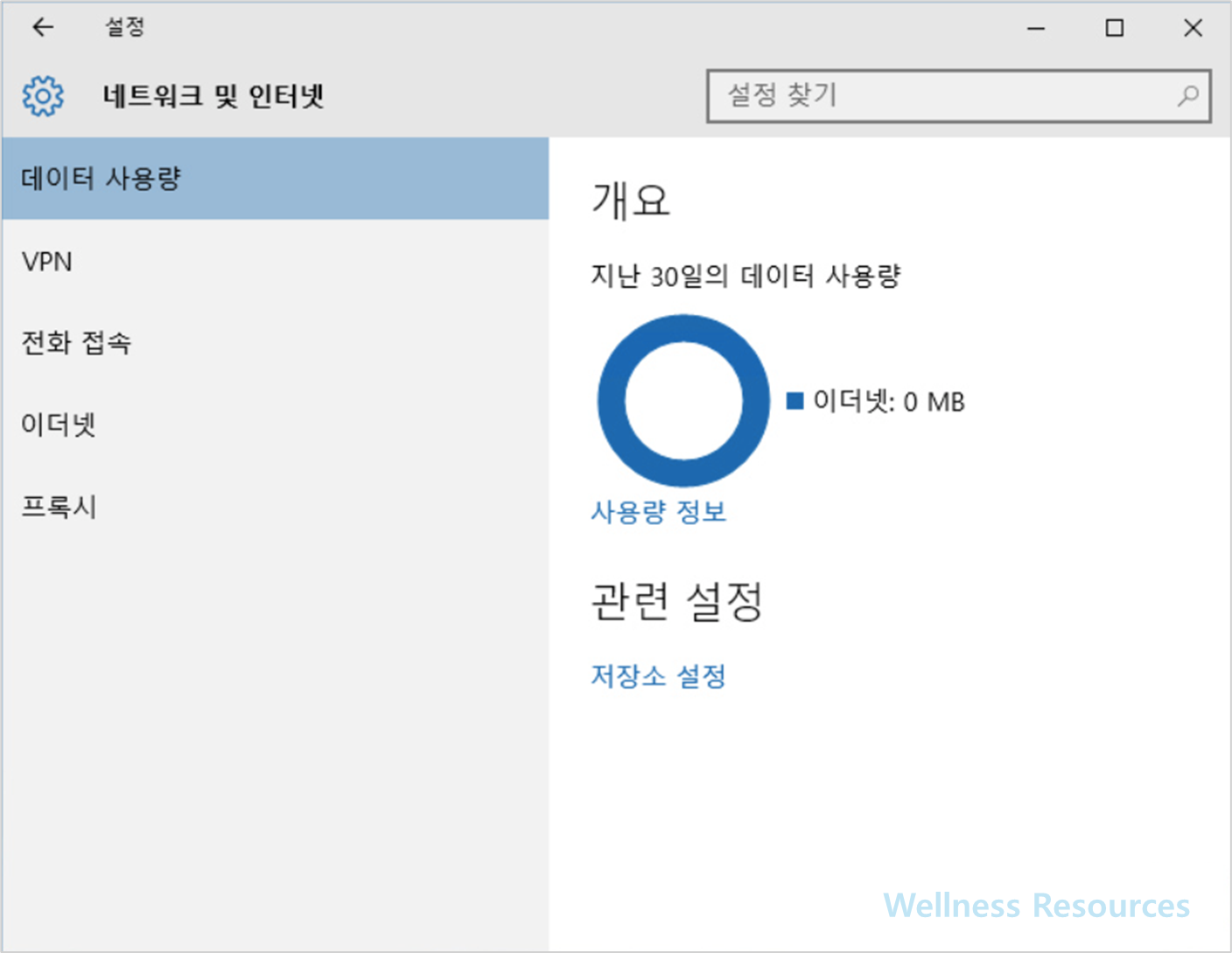Open settings home via gear icon
This screenshot has width=1232, height=953.
point(43,95)
